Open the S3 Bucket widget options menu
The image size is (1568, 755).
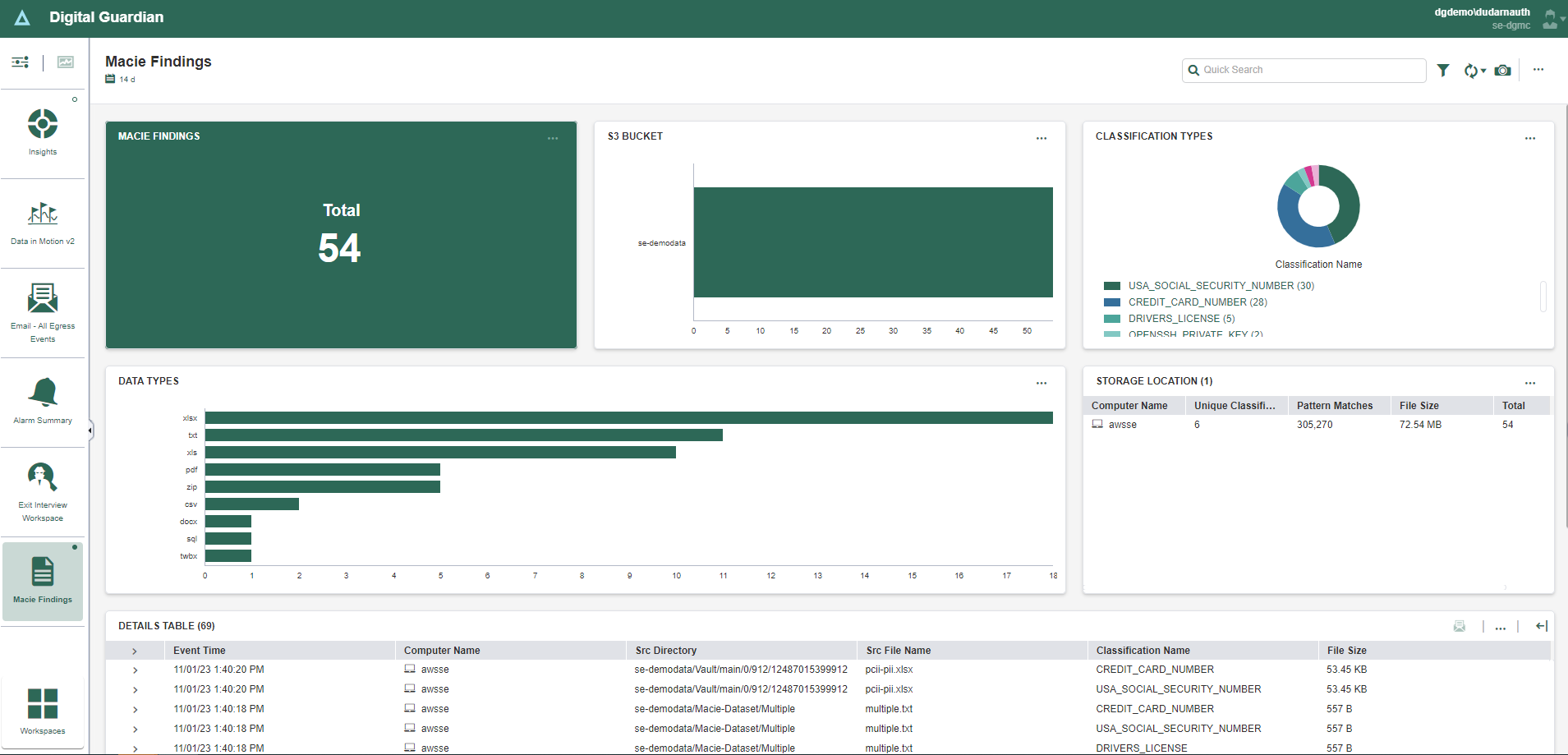tap(1042, 138)
